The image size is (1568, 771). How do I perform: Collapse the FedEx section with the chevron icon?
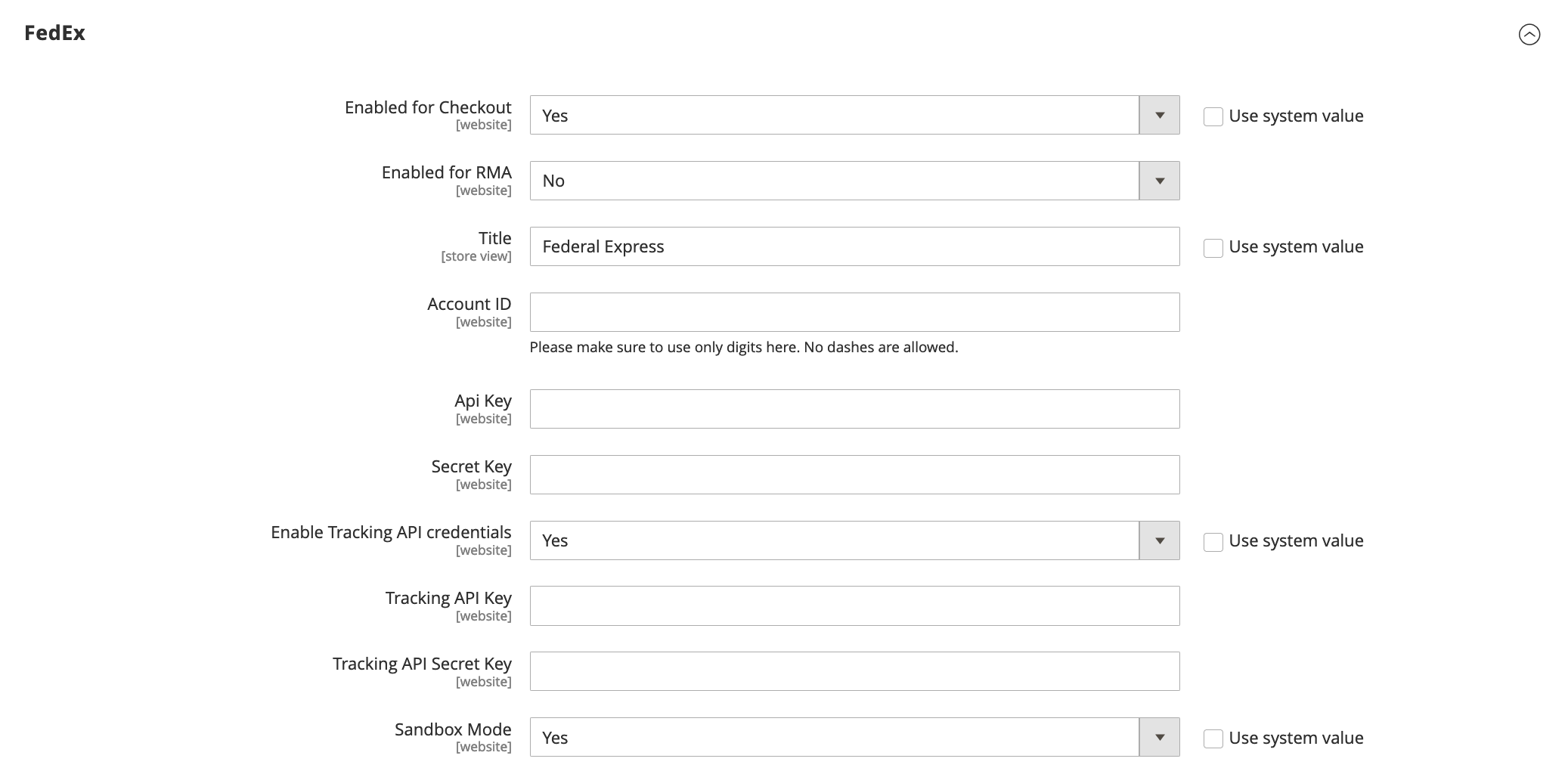pyautogui.click(x=1529, y=35)
